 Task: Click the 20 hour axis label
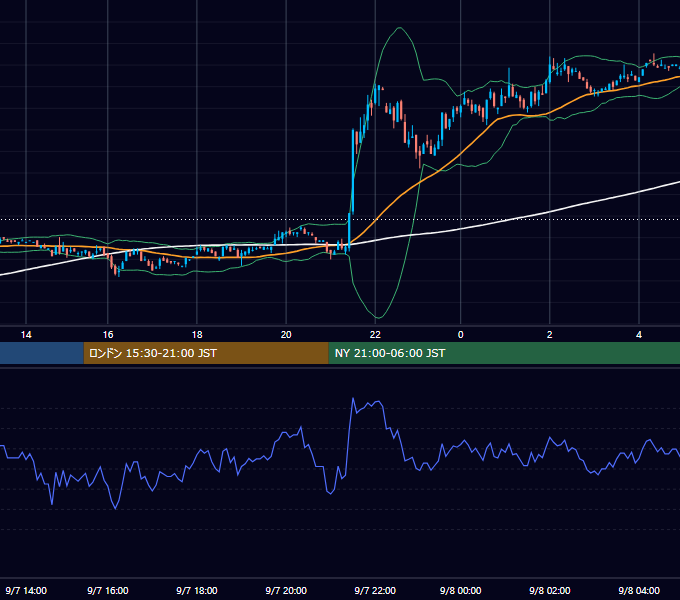tap(286, 335)
